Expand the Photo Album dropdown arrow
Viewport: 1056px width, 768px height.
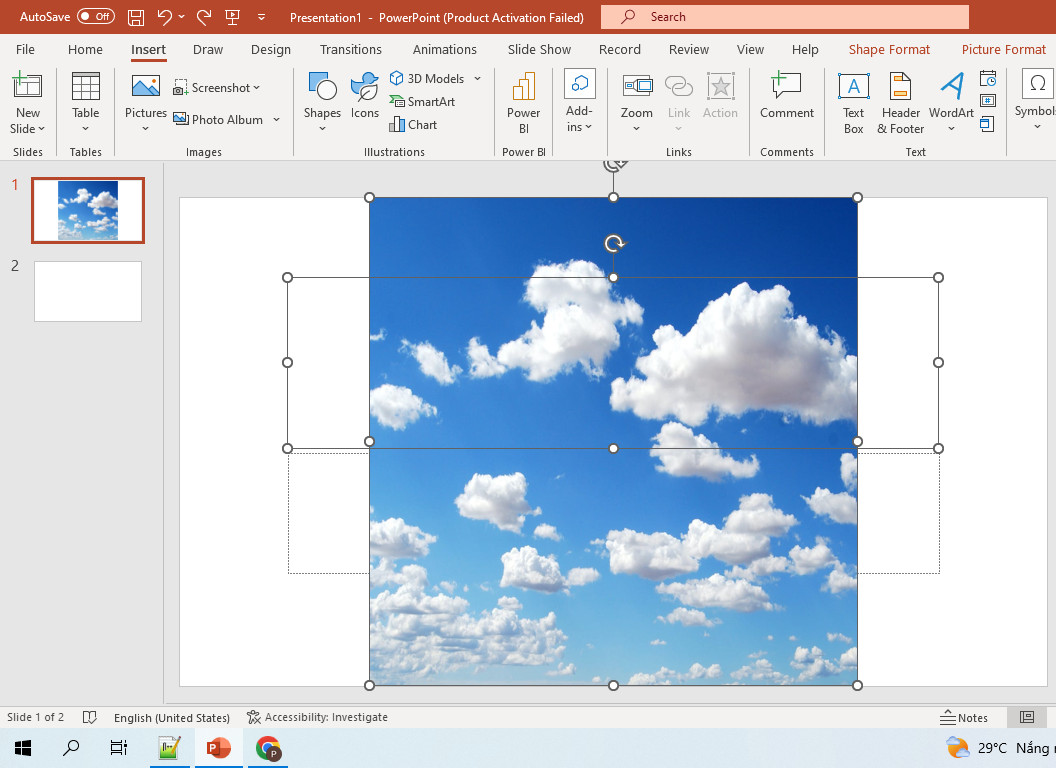coord(276,119)
